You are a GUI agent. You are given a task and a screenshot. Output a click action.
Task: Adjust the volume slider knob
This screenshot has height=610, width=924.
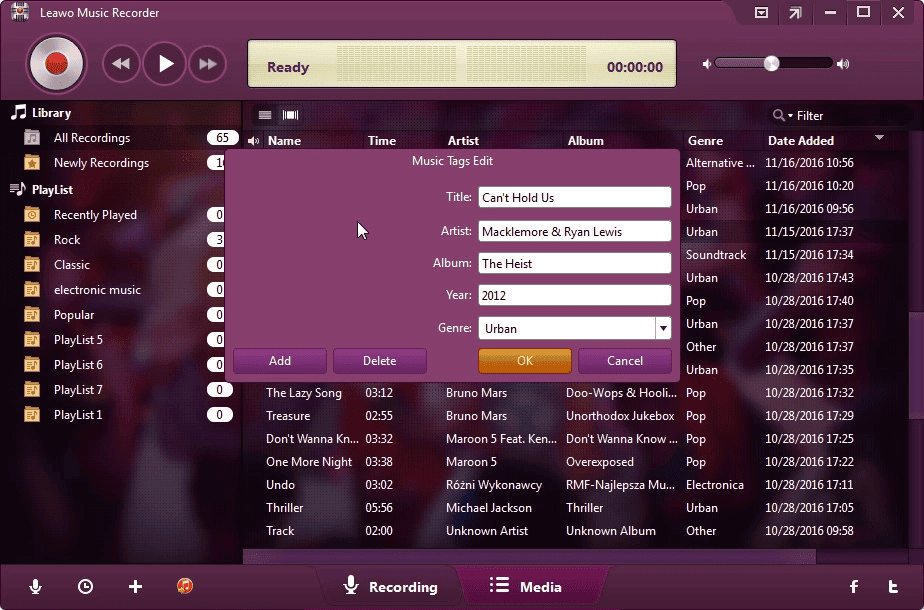click(771, 64)
